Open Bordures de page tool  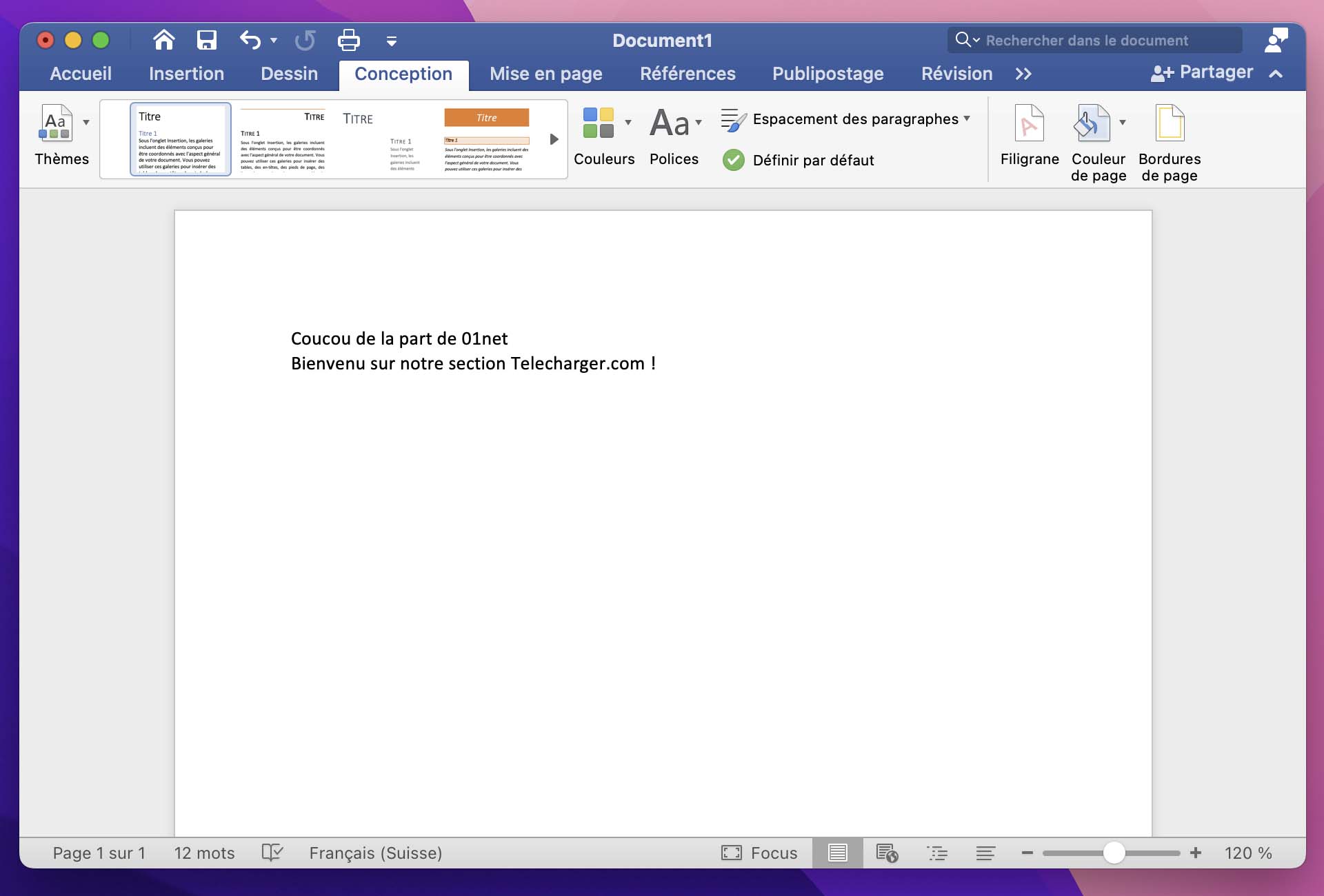[x=1170, y=143]
